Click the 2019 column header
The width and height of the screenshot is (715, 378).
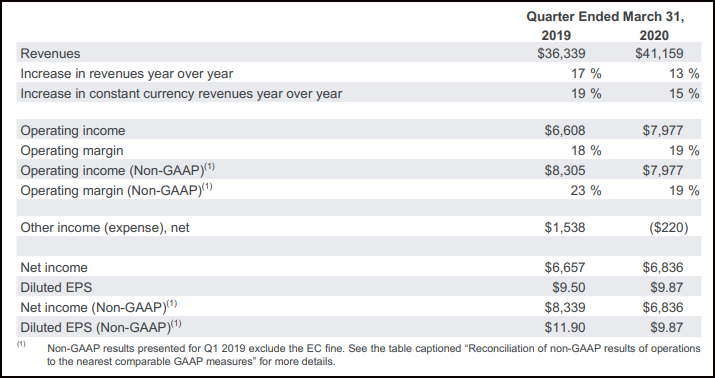[x=556, y=35]
